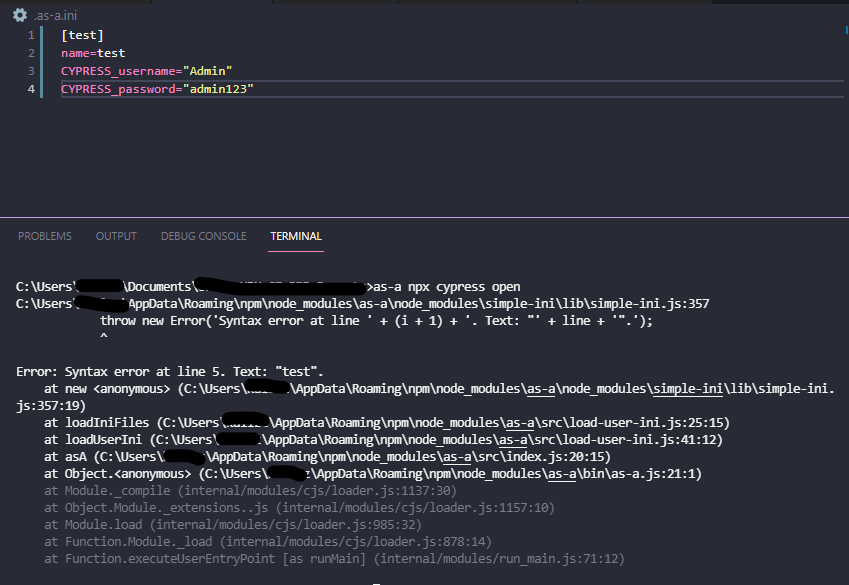Click line number 3 in the gutter
The width and height of the screenshot is (849, 585).
point(31,71)
